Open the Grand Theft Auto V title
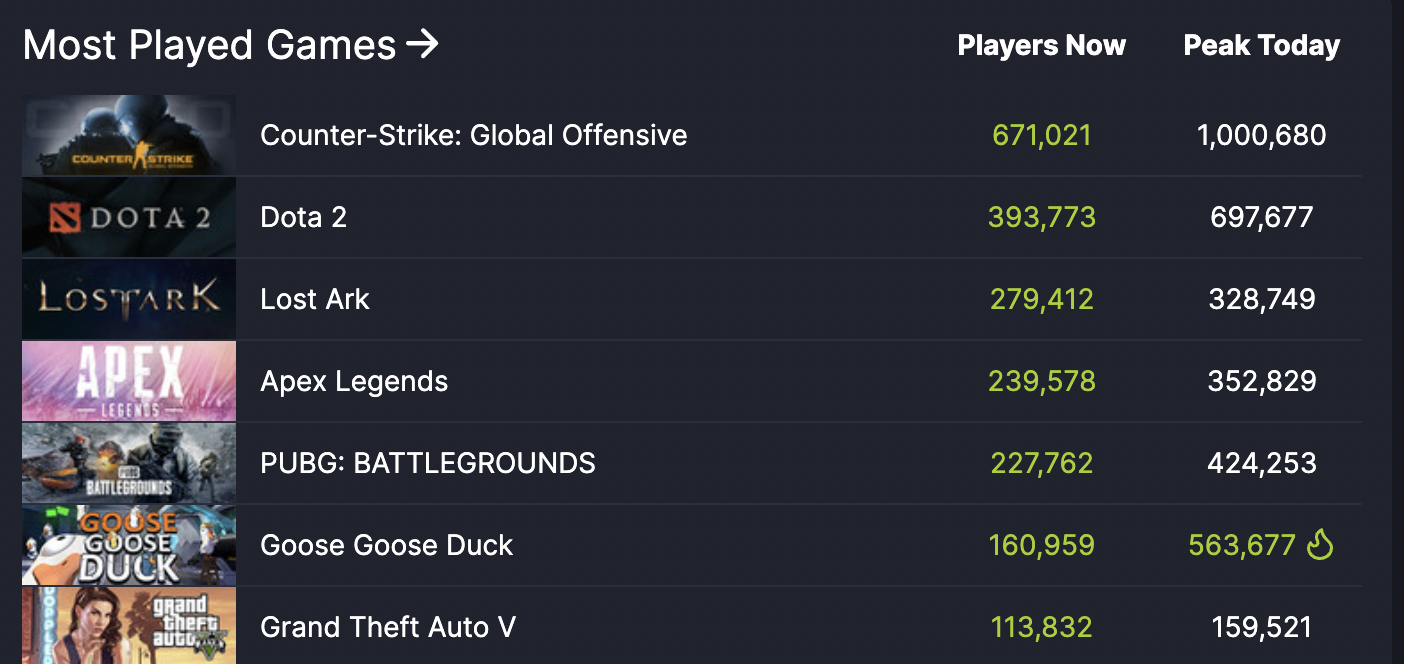The image size is (1404, 664). [388, 627]
